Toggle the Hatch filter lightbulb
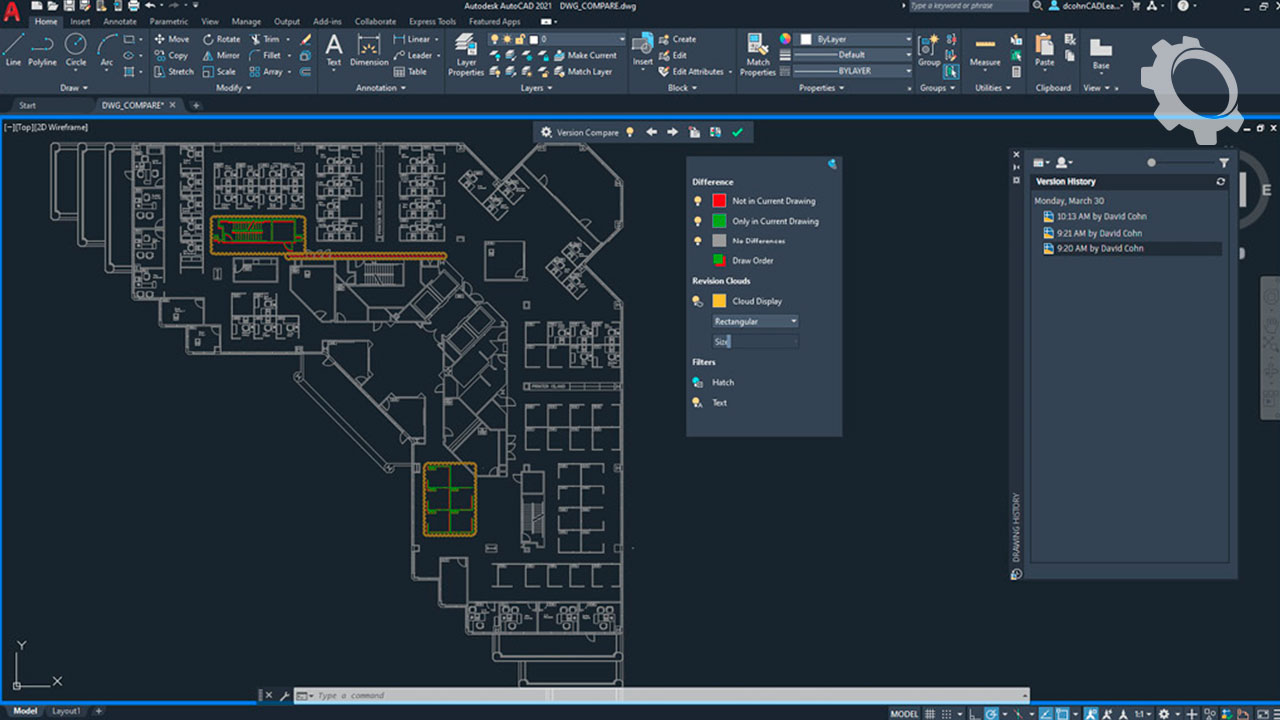Screen dimensions: 1280x720 coord(698,382)
